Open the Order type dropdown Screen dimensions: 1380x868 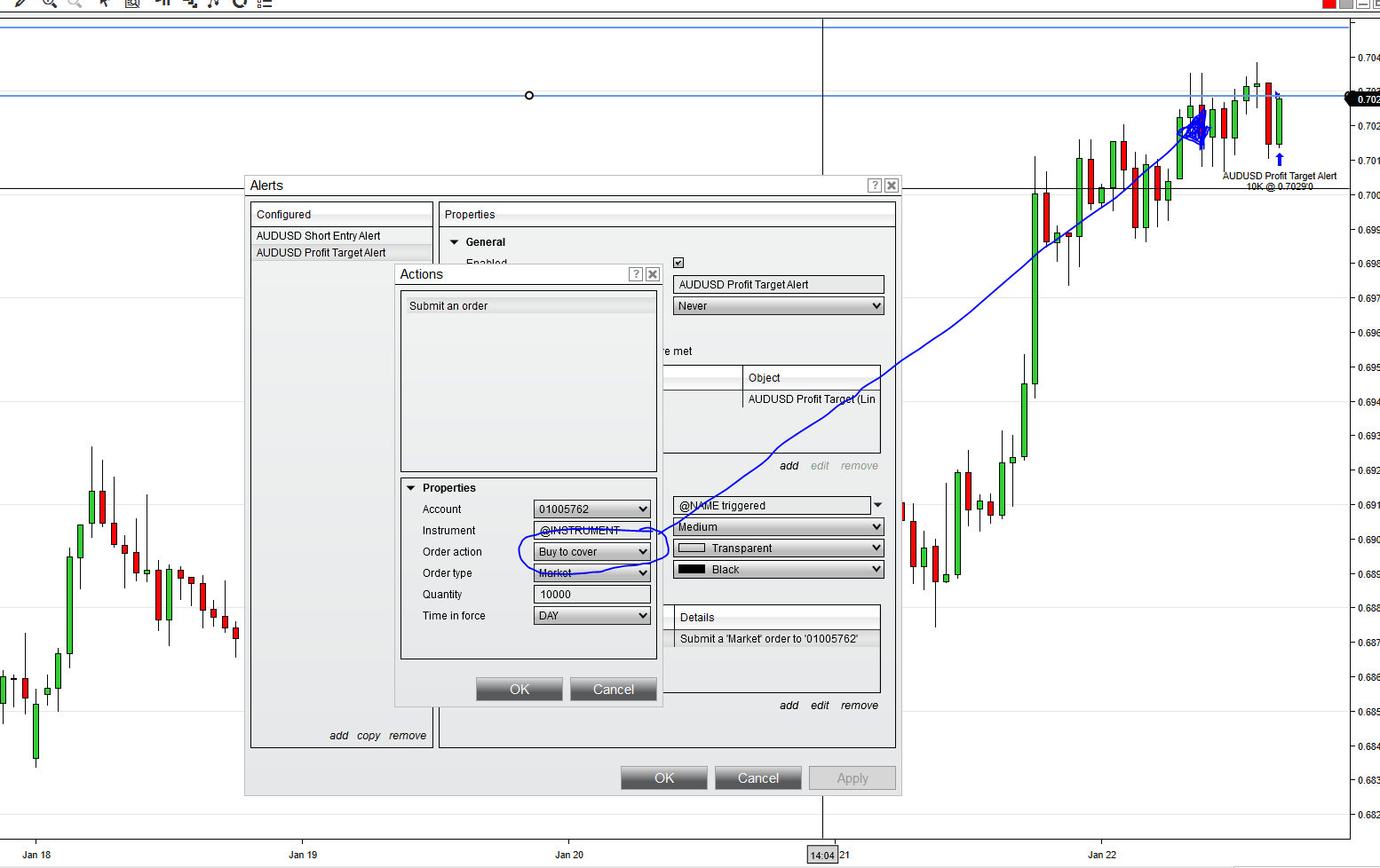[x=592, y=573]
